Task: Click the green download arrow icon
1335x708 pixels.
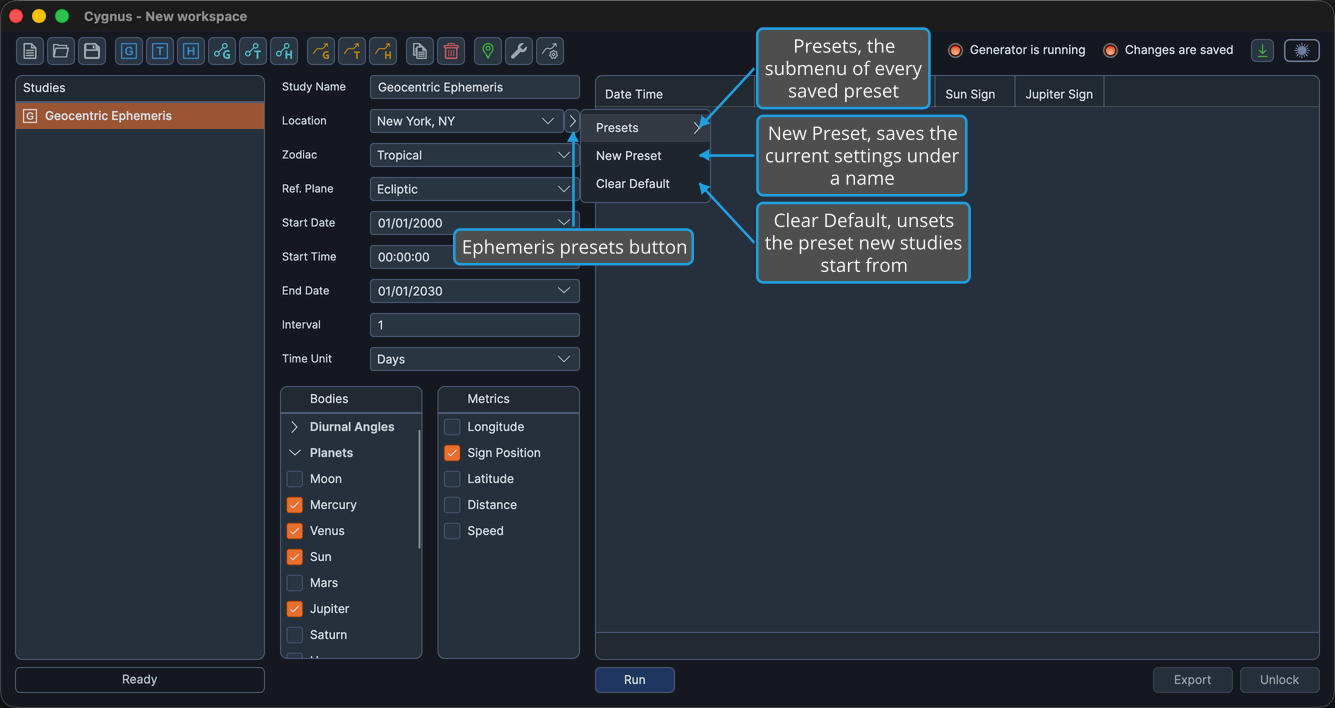Action: (x=1263, y=50)
